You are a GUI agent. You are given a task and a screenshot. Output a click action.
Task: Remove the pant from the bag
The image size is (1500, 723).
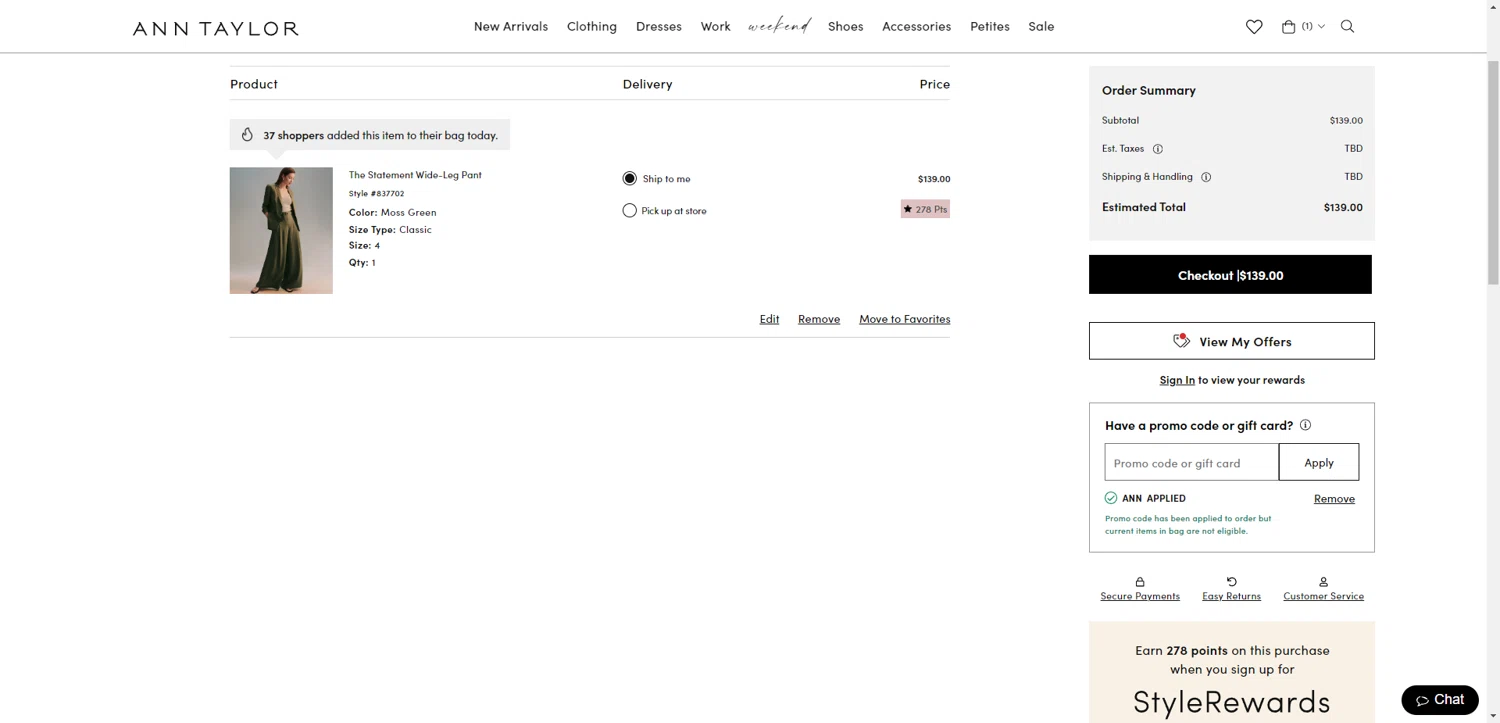point(819,319)
